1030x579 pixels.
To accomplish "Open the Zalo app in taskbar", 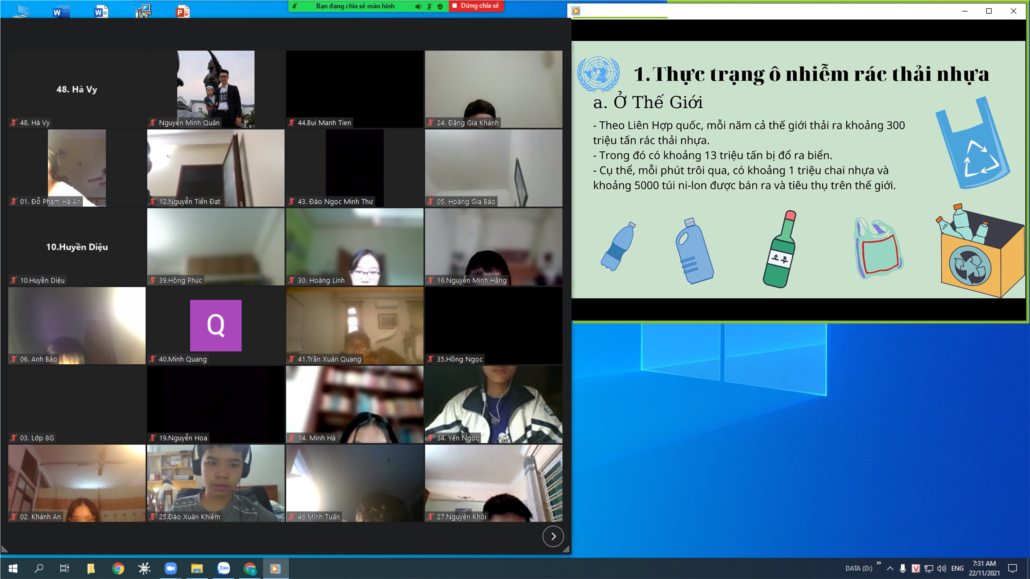I will pyautogui.click(x=224, y=568).
